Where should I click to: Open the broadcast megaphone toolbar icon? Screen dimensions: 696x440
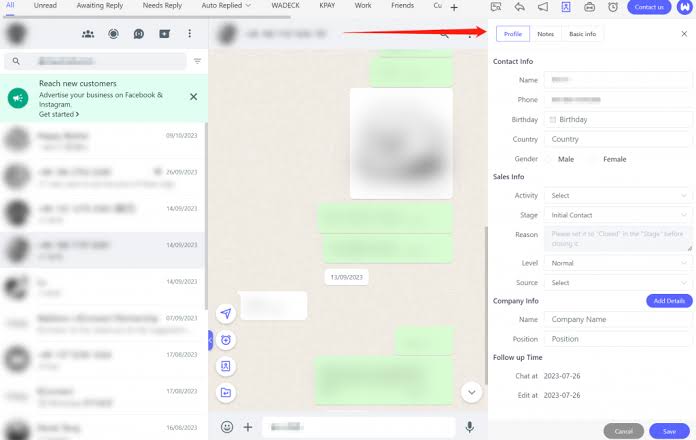coord(543,7)
